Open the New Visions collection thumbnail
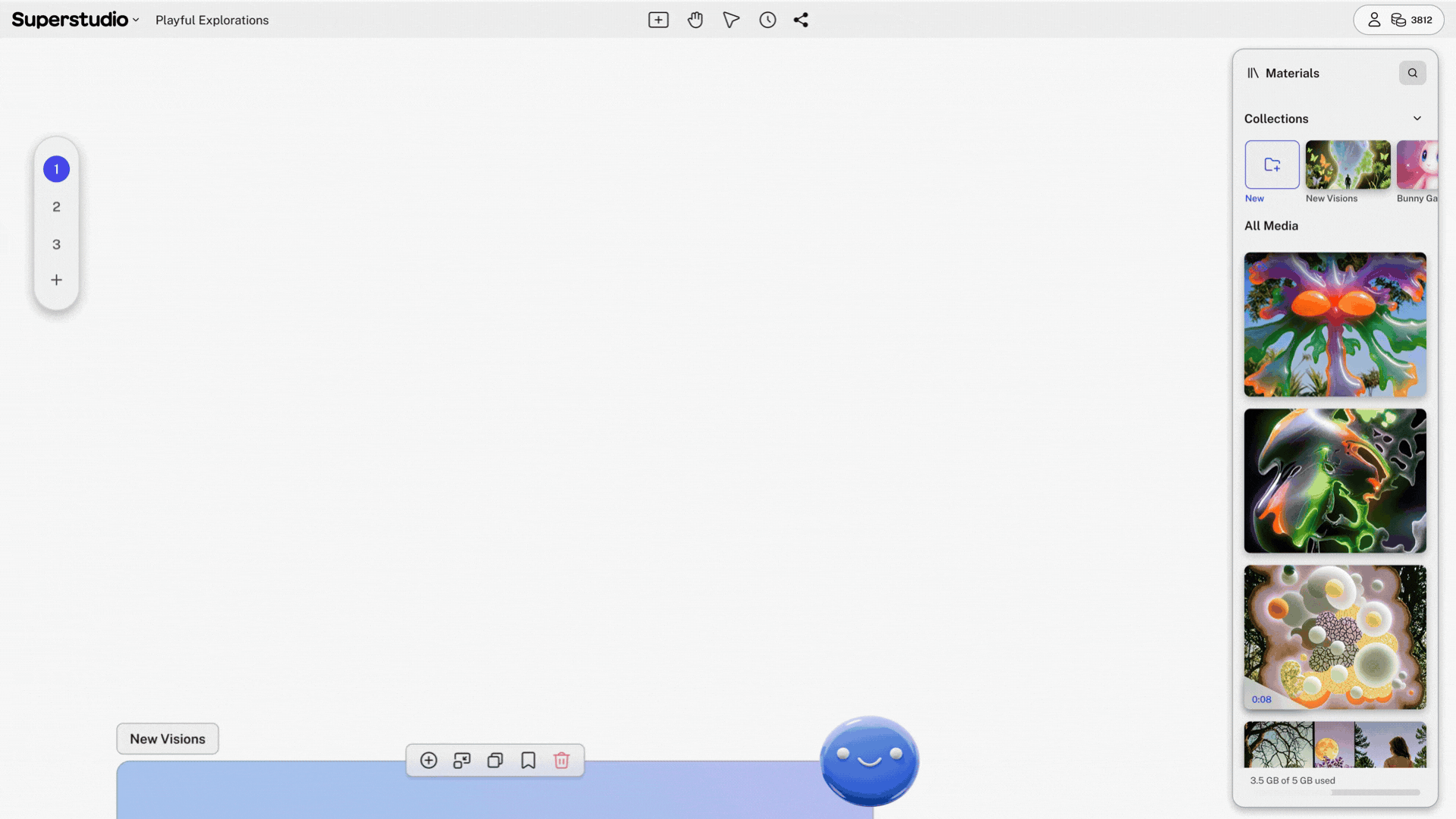The height and width of the screenshot is (819, 1456). click(1348, 165)
